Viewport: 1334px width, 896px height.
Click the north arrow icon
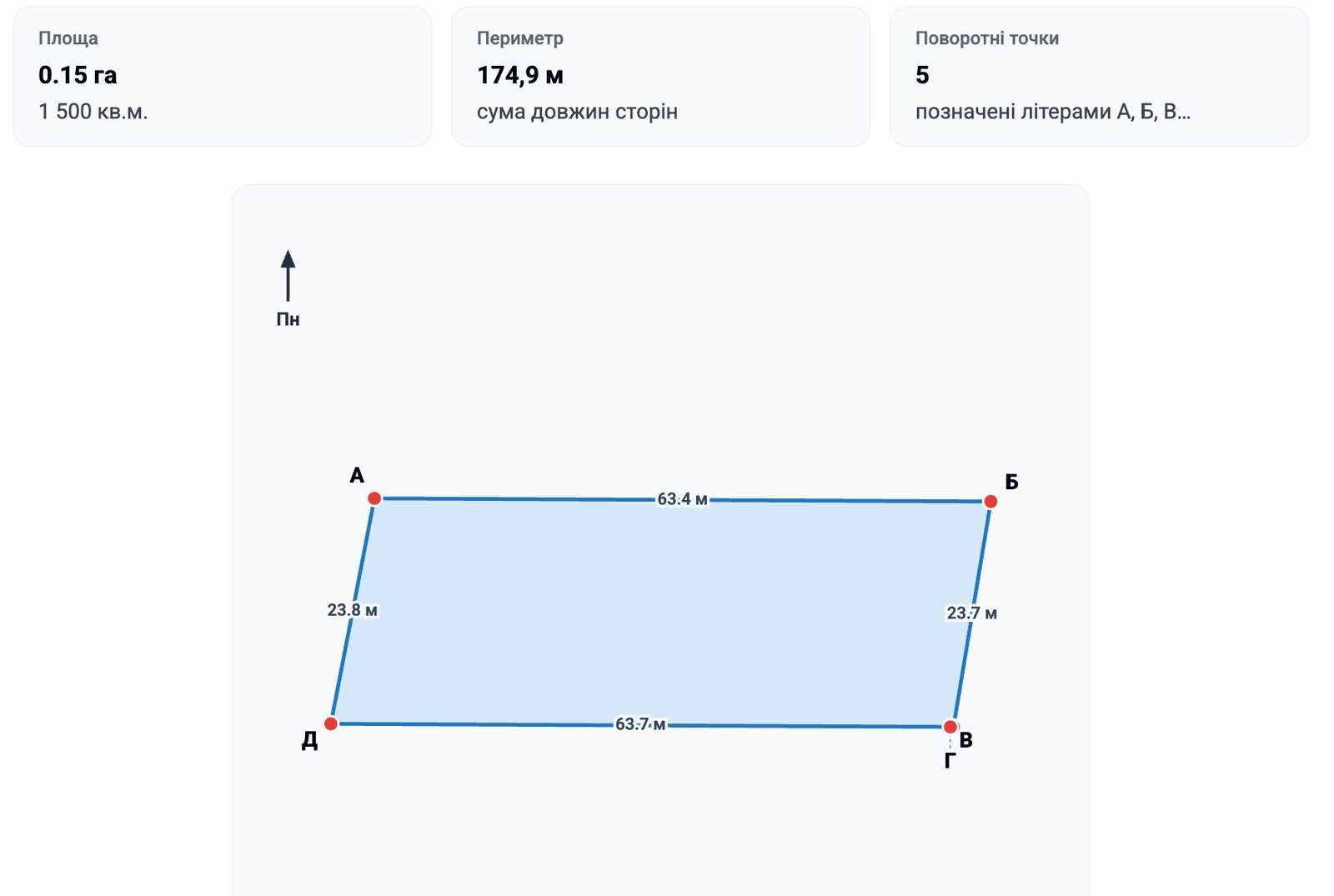click(288, 275)
